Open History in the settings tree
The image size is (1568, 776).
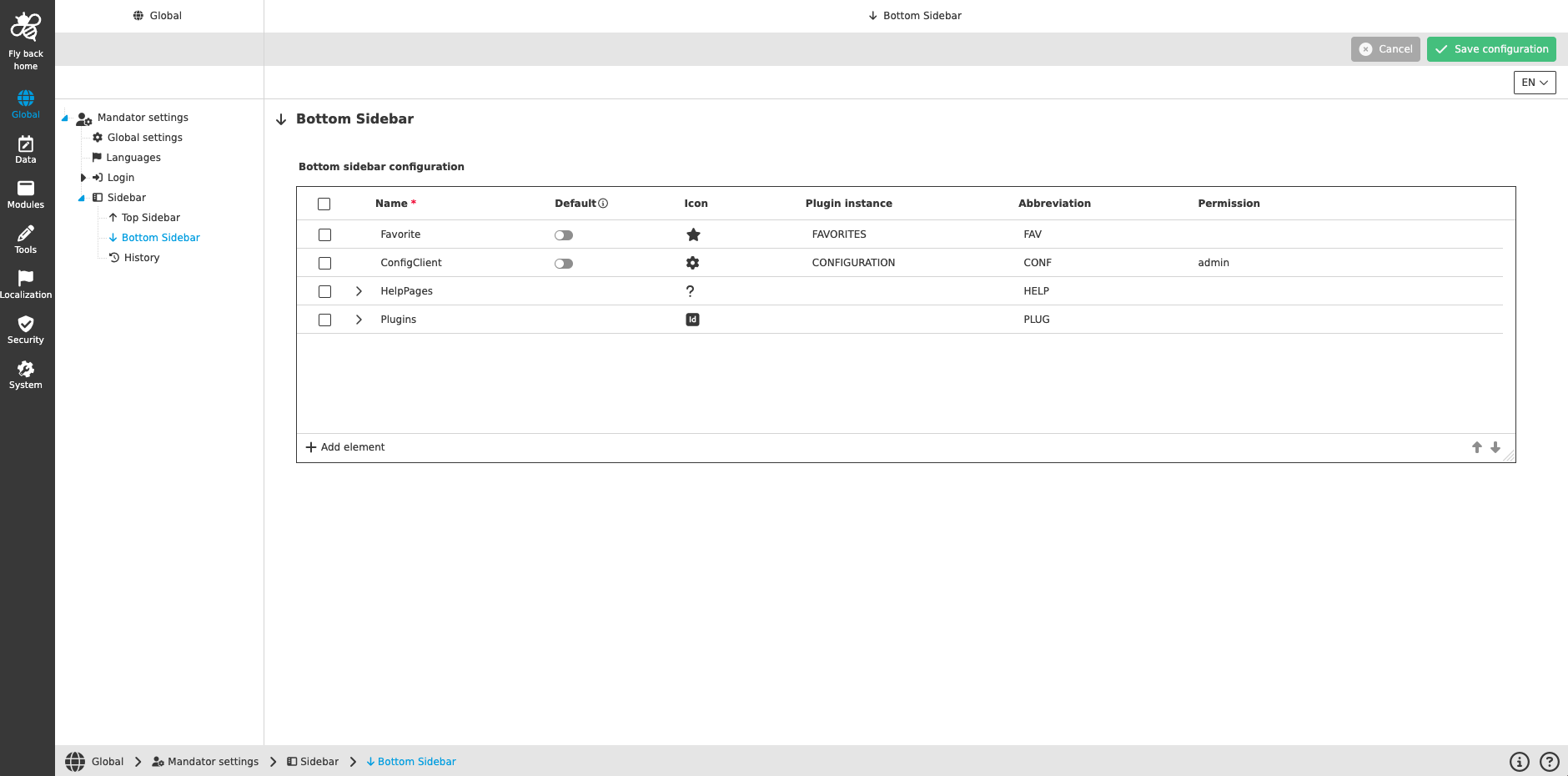[141, 258]
